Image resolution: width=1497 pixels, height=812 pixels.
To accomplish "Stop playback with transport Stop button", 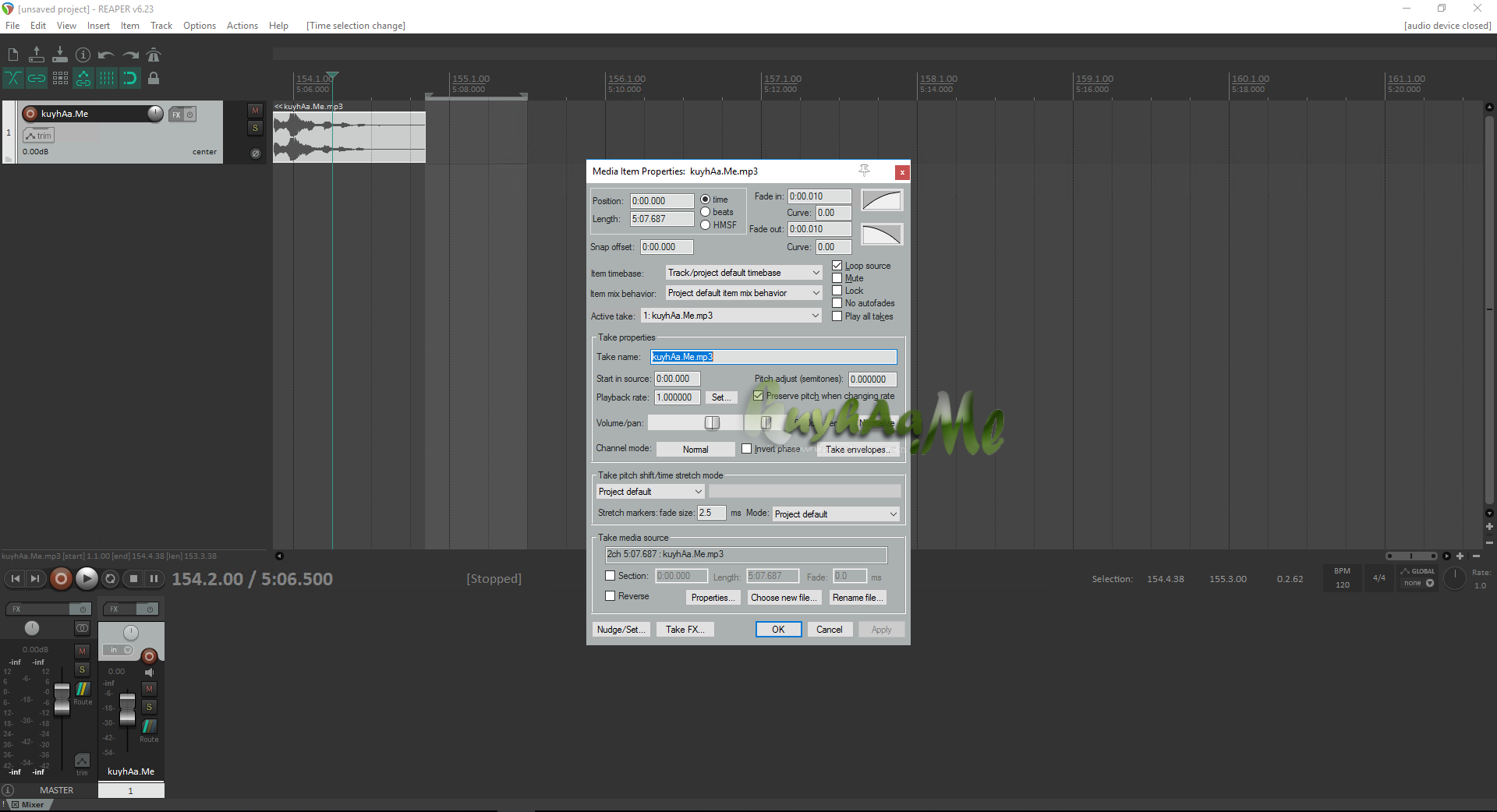I will click(133, 578).
